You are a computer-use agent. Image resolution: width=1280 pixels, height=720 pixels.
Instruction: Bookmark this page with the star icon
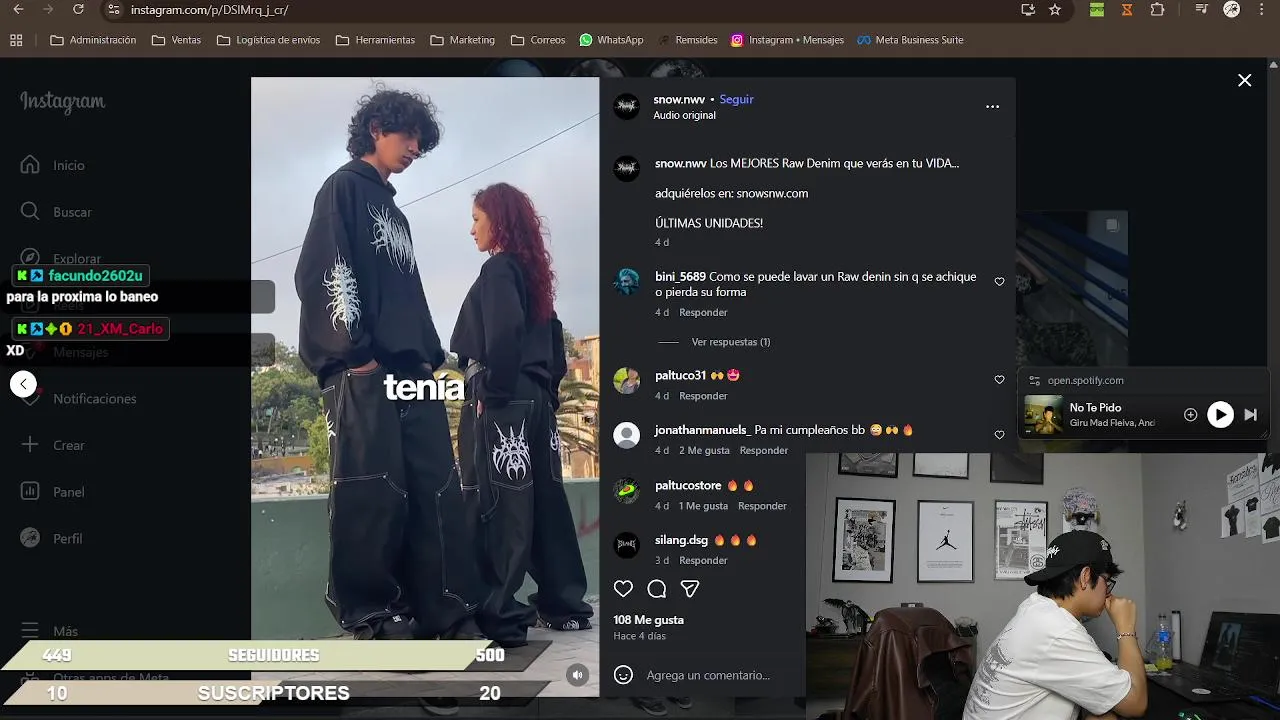1055,9
